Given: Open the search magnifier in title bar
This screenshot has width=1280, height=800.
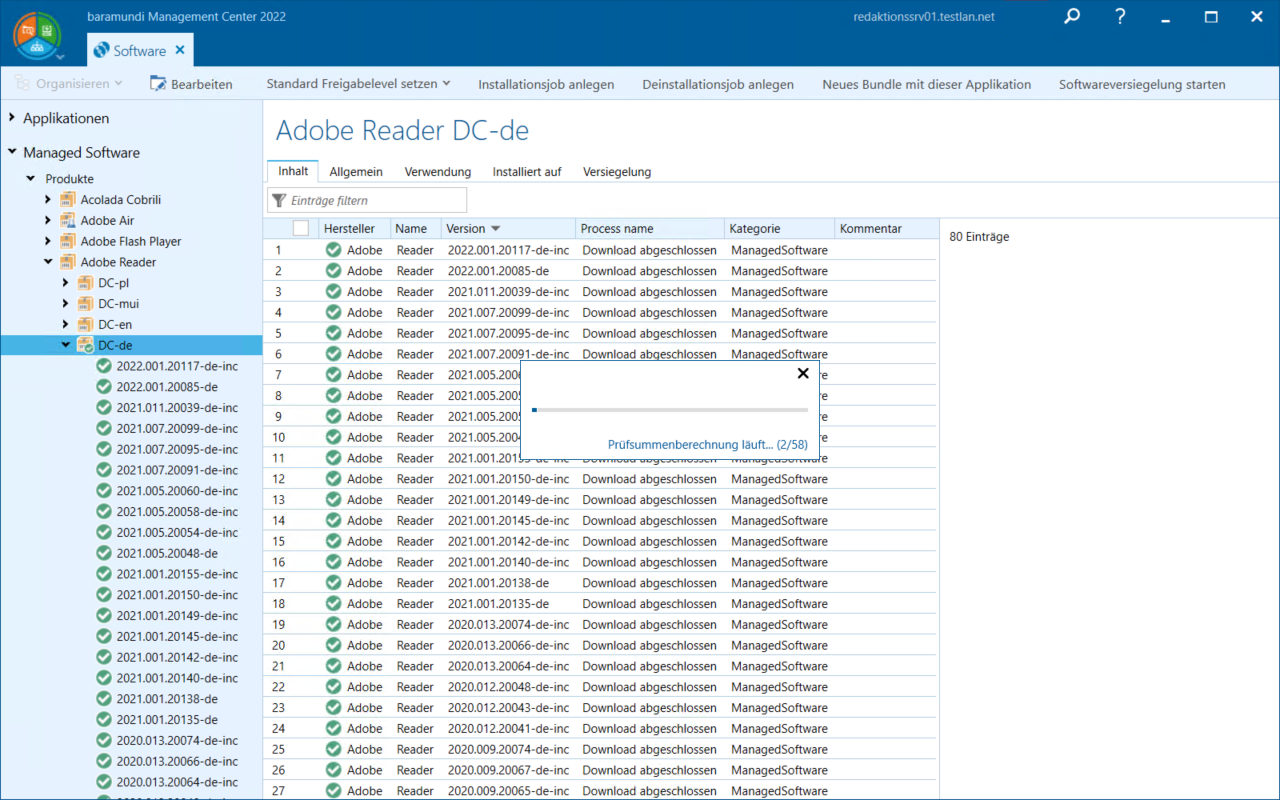Looking at the screenshot, I should point(1072,17).
